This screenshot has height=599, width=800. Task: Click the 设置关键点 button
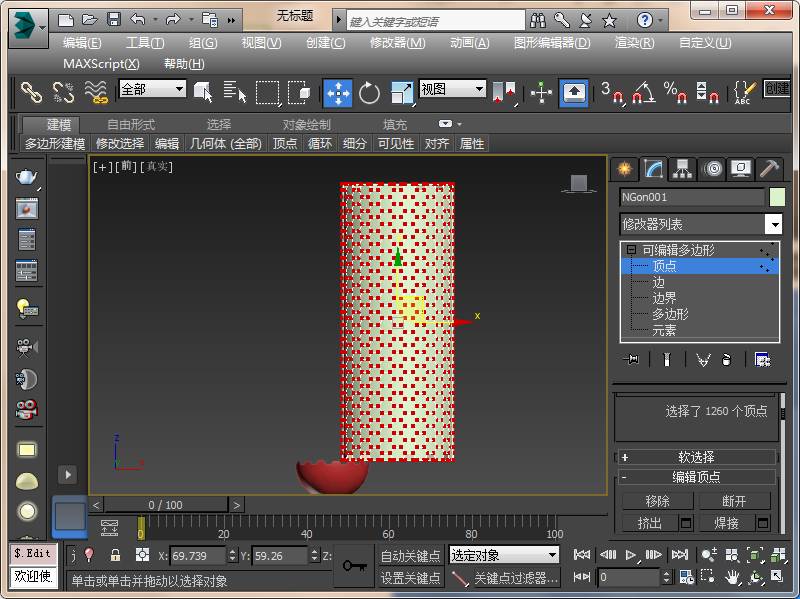coord(411,578)
